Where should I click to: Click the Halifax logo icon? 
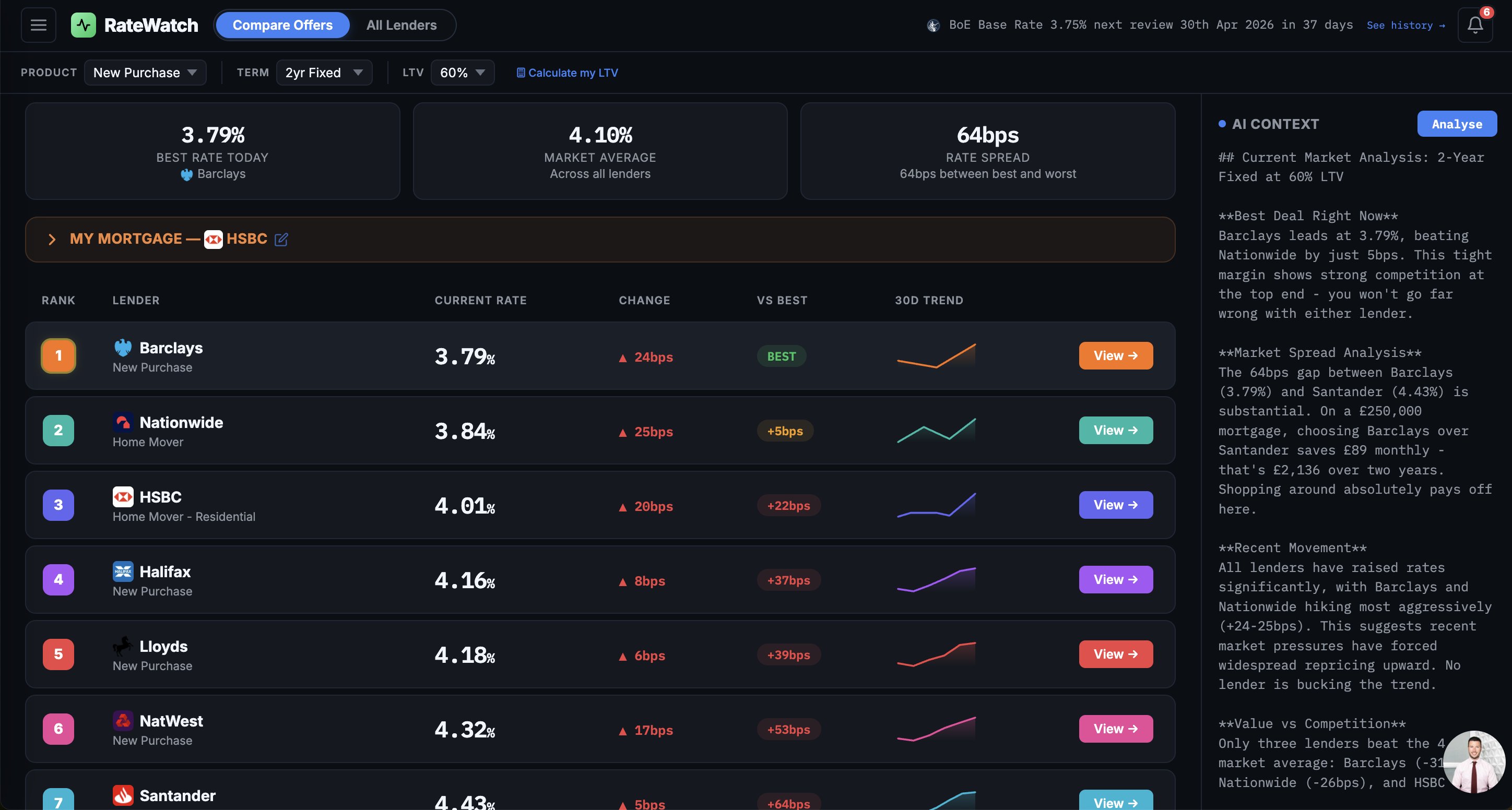click(123, 571)
